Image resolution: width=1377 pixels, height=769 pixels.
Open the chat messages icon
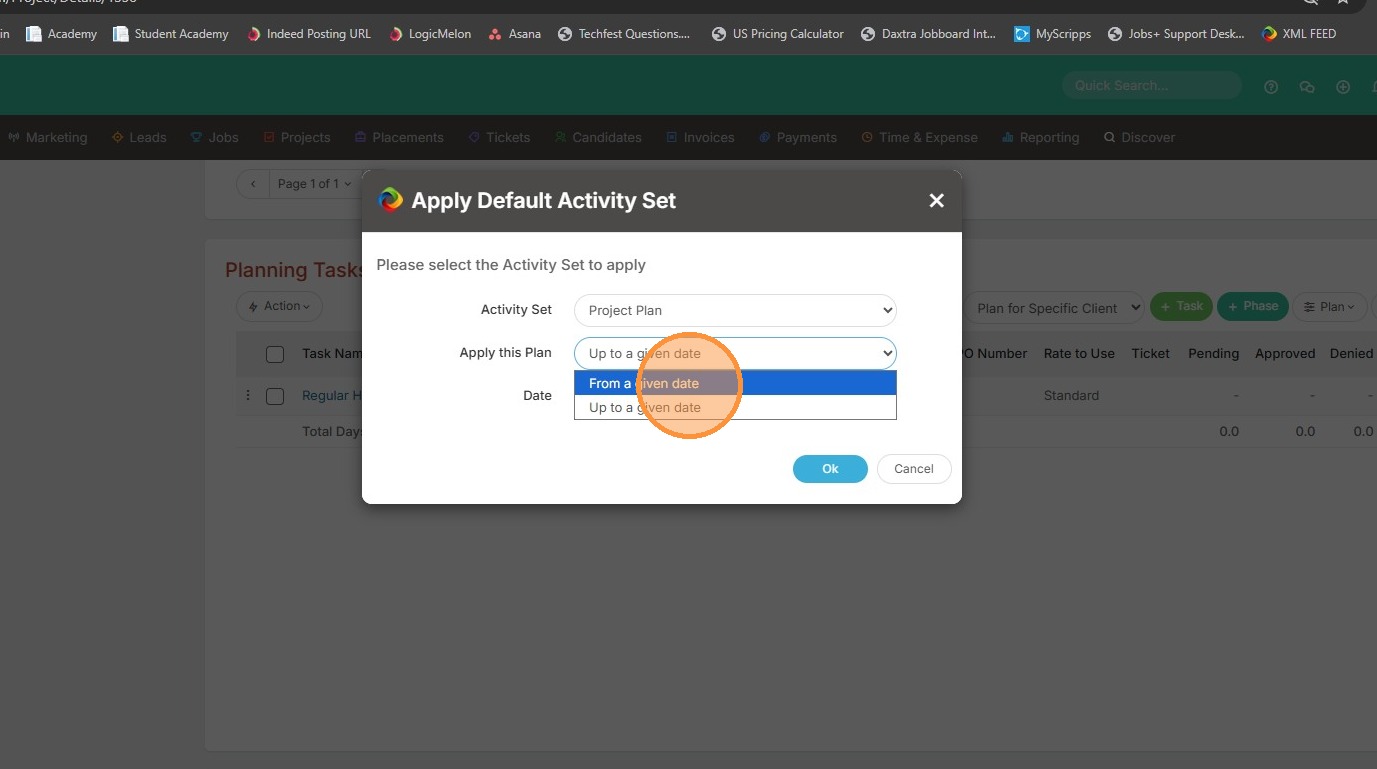1307,87
